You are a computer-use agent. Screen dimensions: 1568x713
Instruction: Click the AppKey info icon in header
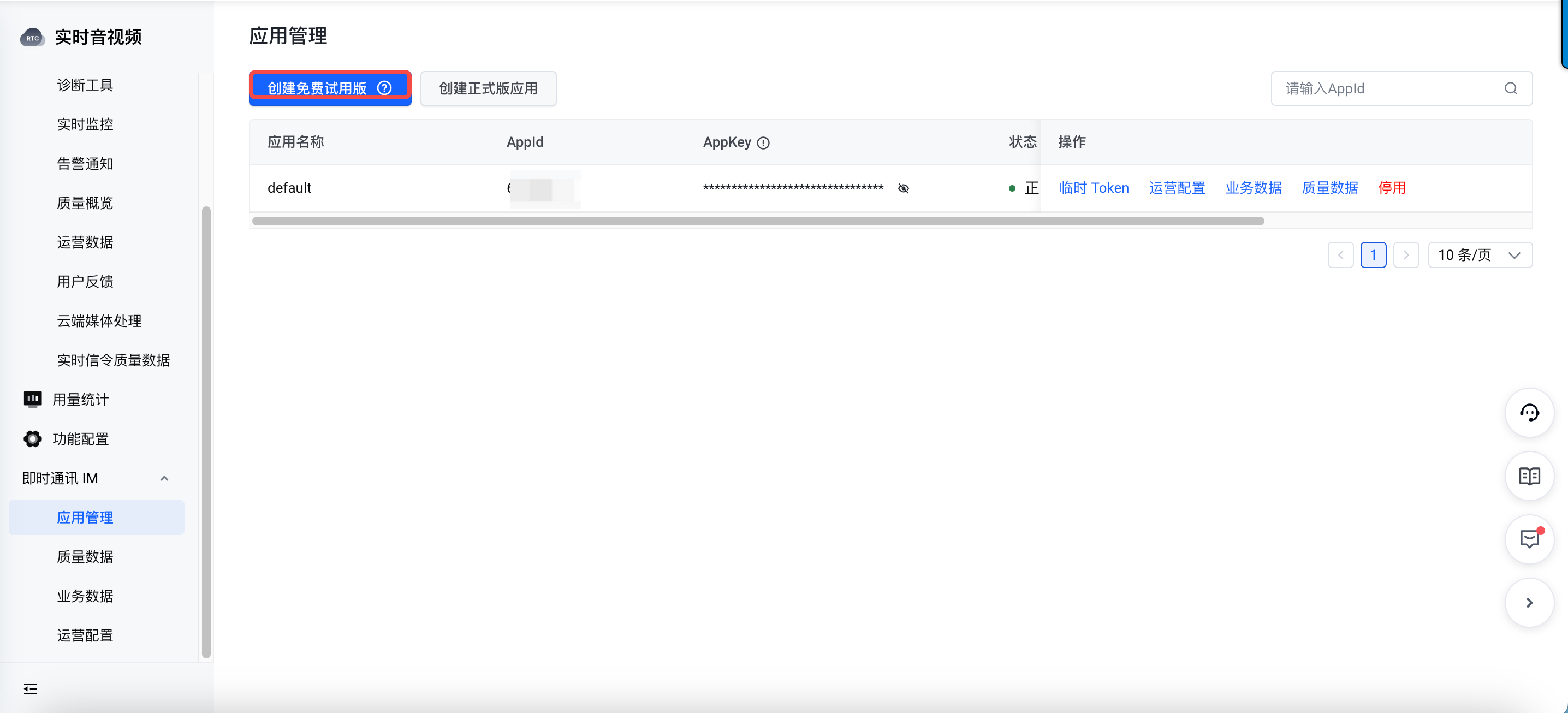pos(763,143)
